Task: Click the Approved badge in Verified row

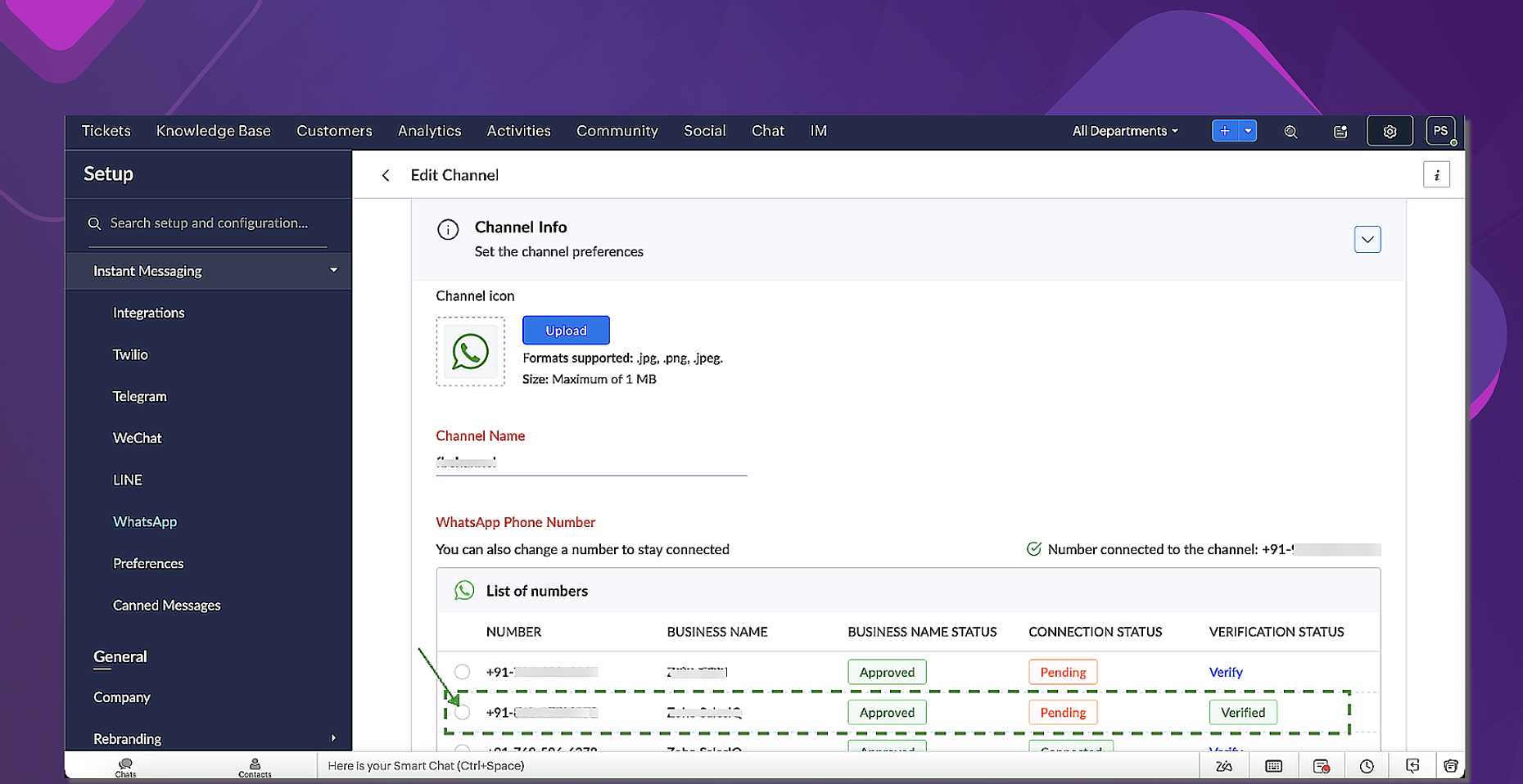Action: coord(887,713)
